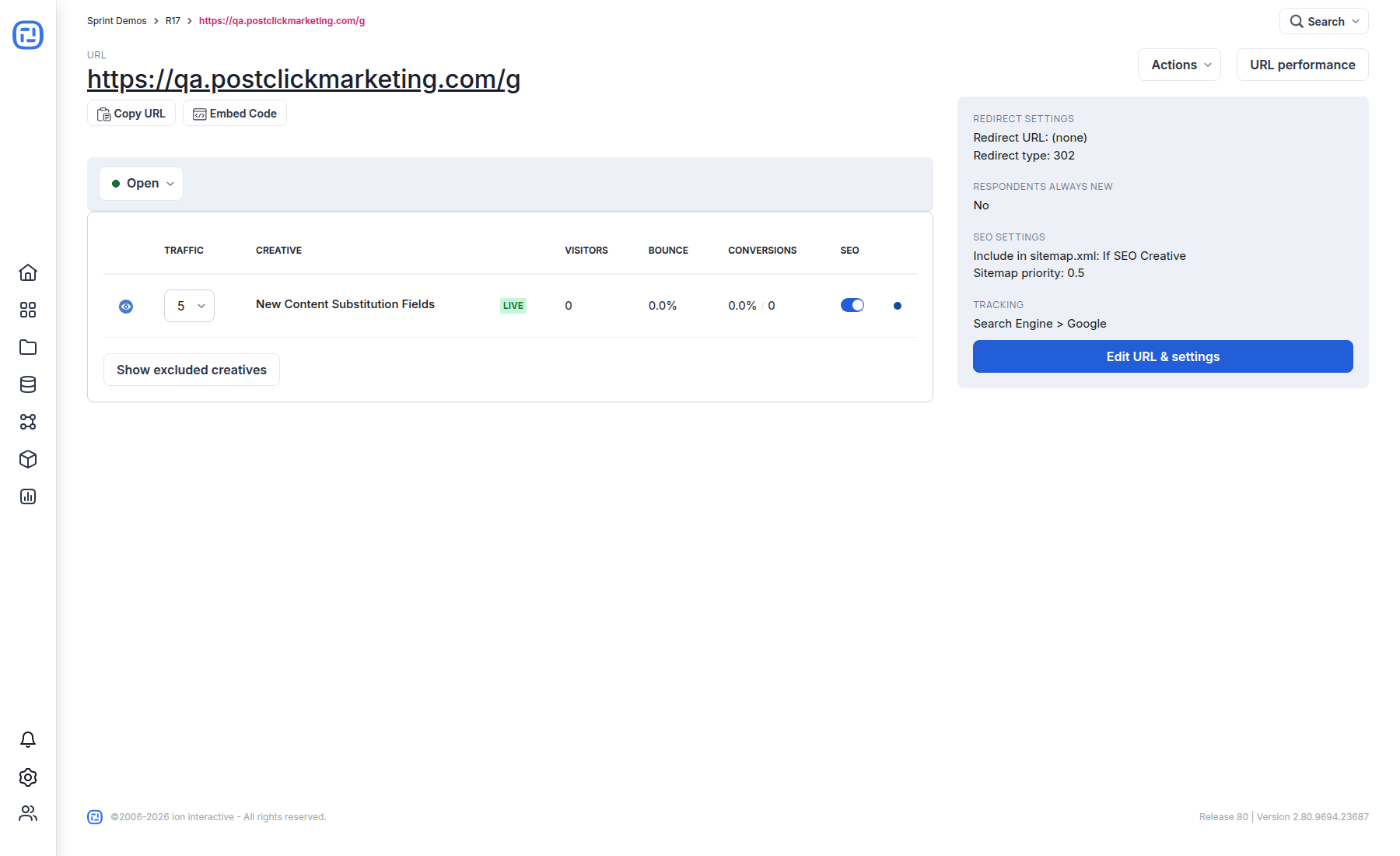Open notifications bell icon
Viewport: 1400px width, 856px height.
pyautogui.click(x=28, y=739)
